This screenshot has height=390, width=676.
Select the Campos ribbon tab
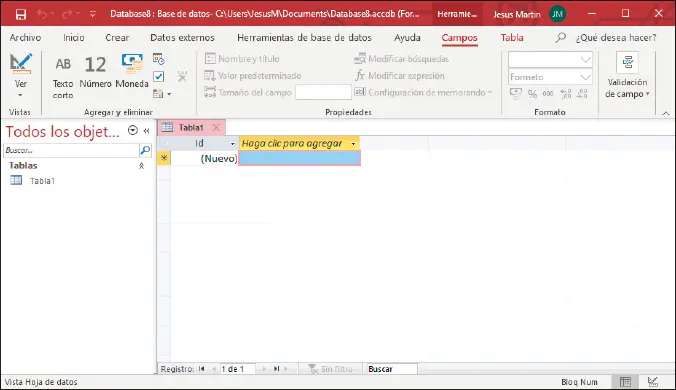(459, 38)
